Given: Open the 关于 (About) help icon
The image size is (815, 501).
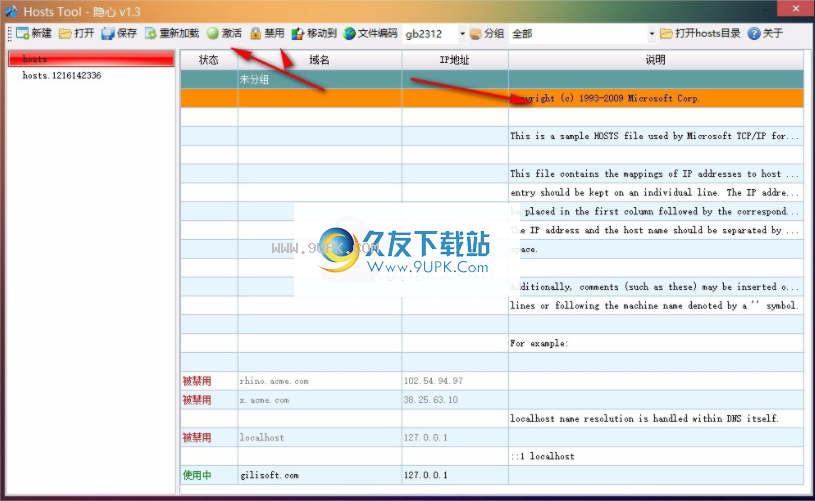Looking at the screenshot, I should click(754, 34).
